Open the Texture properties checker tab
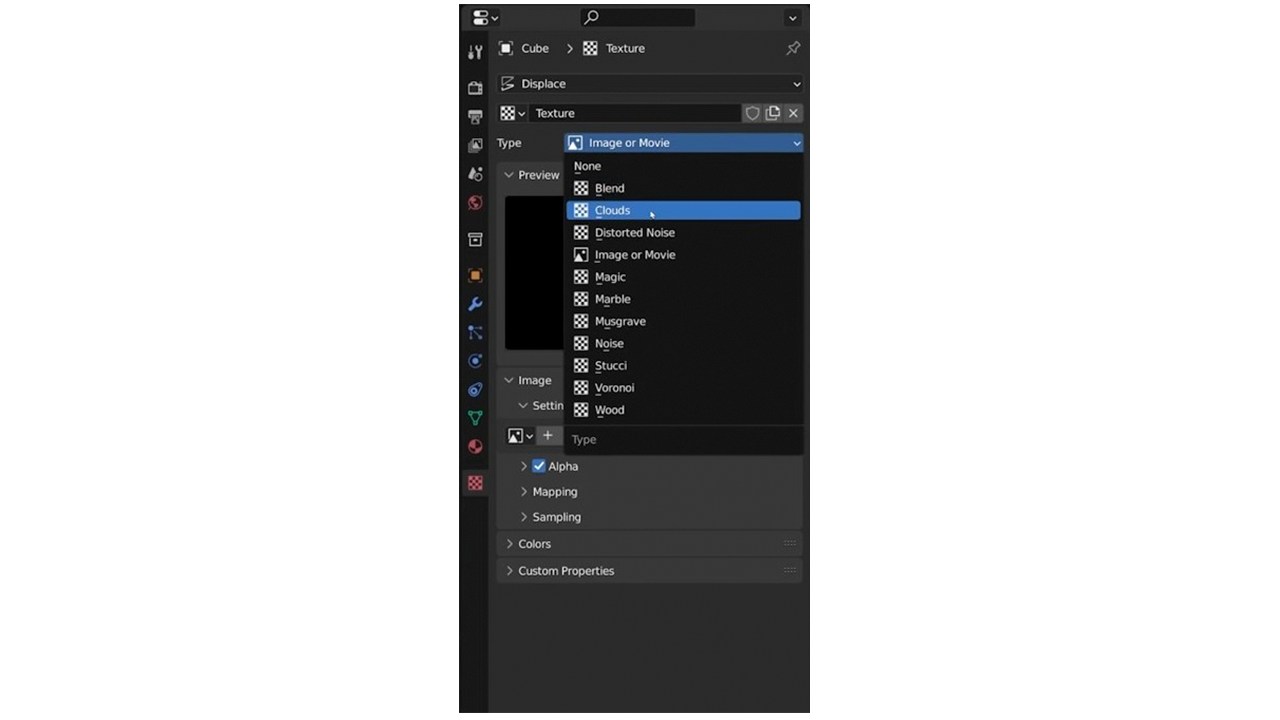Image resolution: width=1280 pixels, height=720 pixels. (475, 483)
